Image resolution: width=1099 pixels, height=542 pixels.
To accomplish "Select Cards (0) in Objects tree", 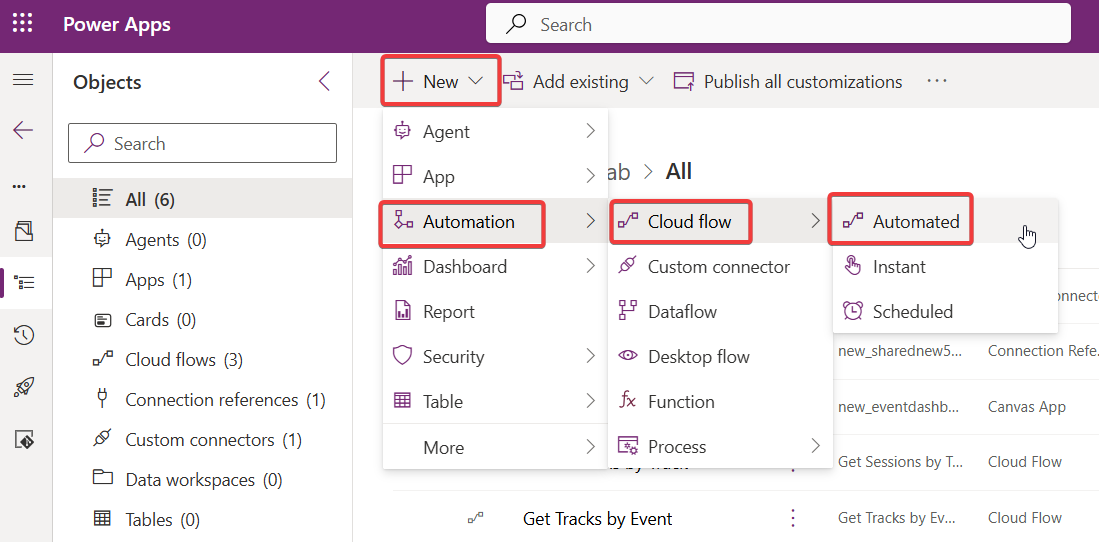I will click(203, 320).
